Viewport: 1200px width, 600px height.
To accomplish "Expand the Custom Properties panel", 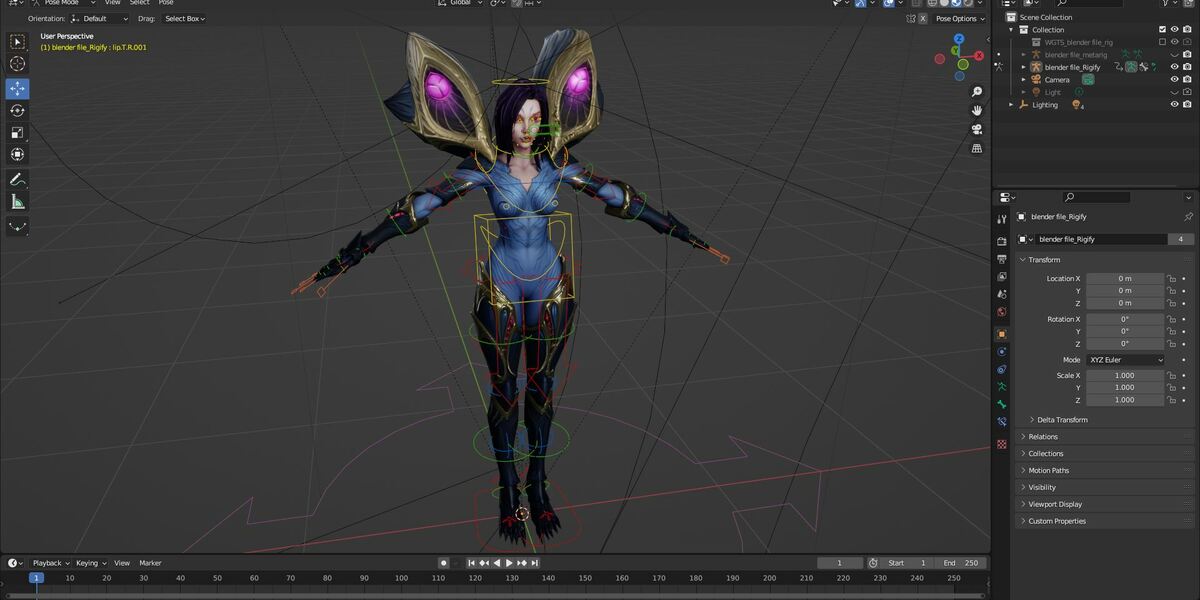I will pyautogui.click(x=1057, y=521).
